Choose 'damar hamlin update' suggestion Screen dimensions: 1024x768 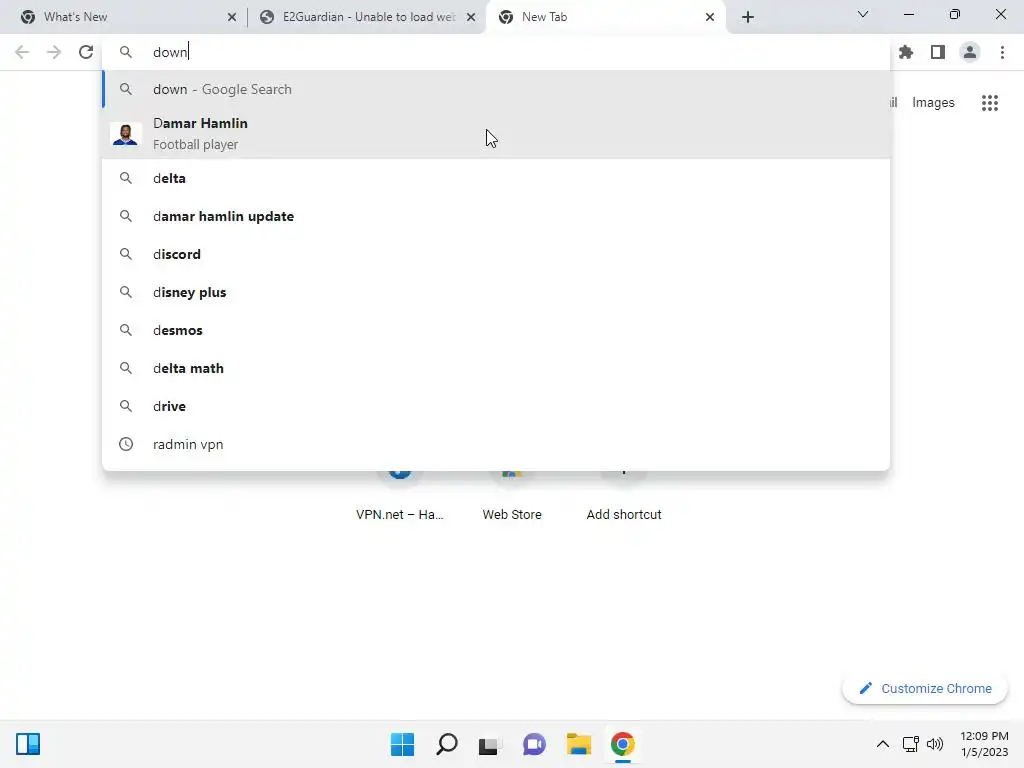[496, 216]
